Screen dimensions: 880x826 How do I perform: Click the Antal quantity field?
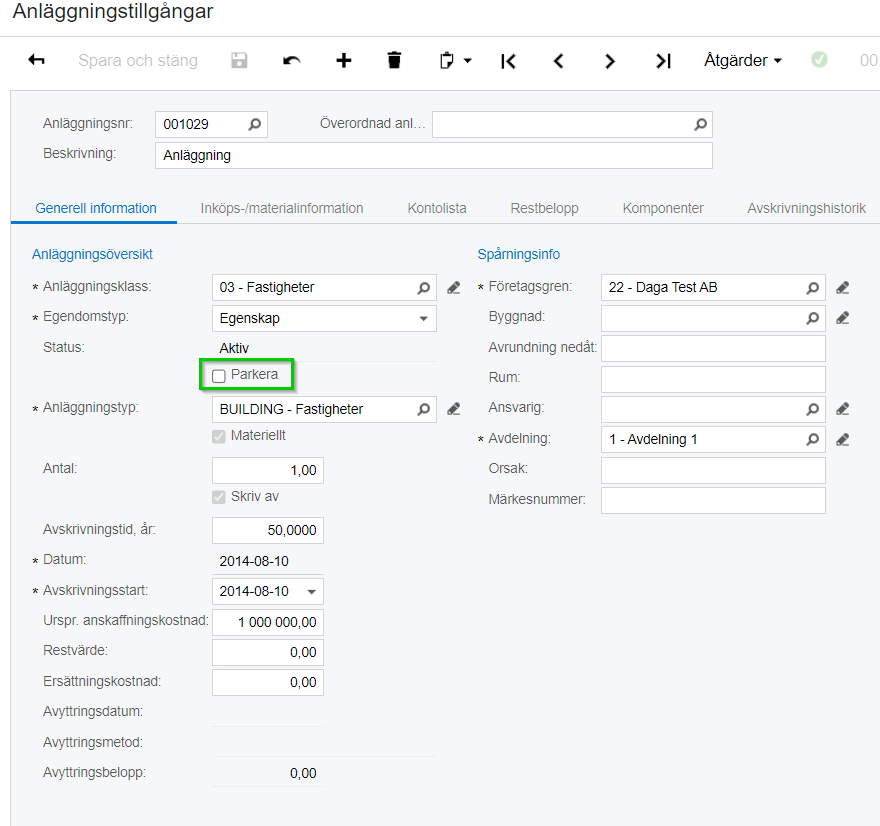(x=268, y=470)
